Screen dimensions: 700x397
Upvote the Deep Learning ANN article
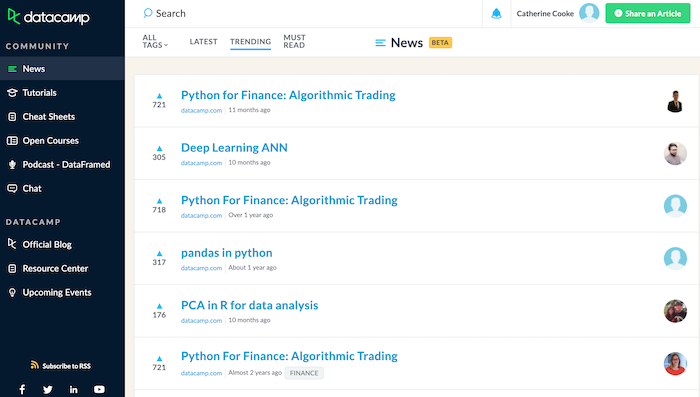click(159, 148)
